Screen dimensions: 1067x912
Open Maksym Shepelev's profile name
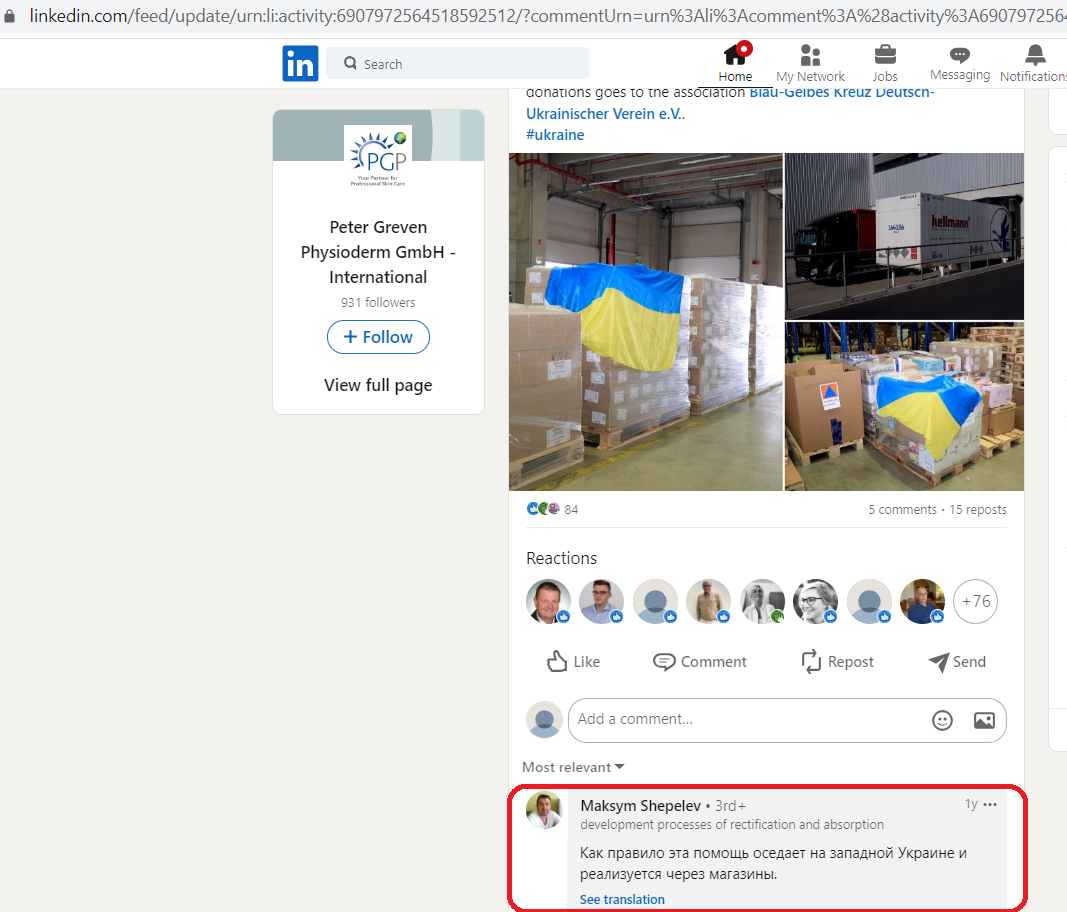pos(640,806)
